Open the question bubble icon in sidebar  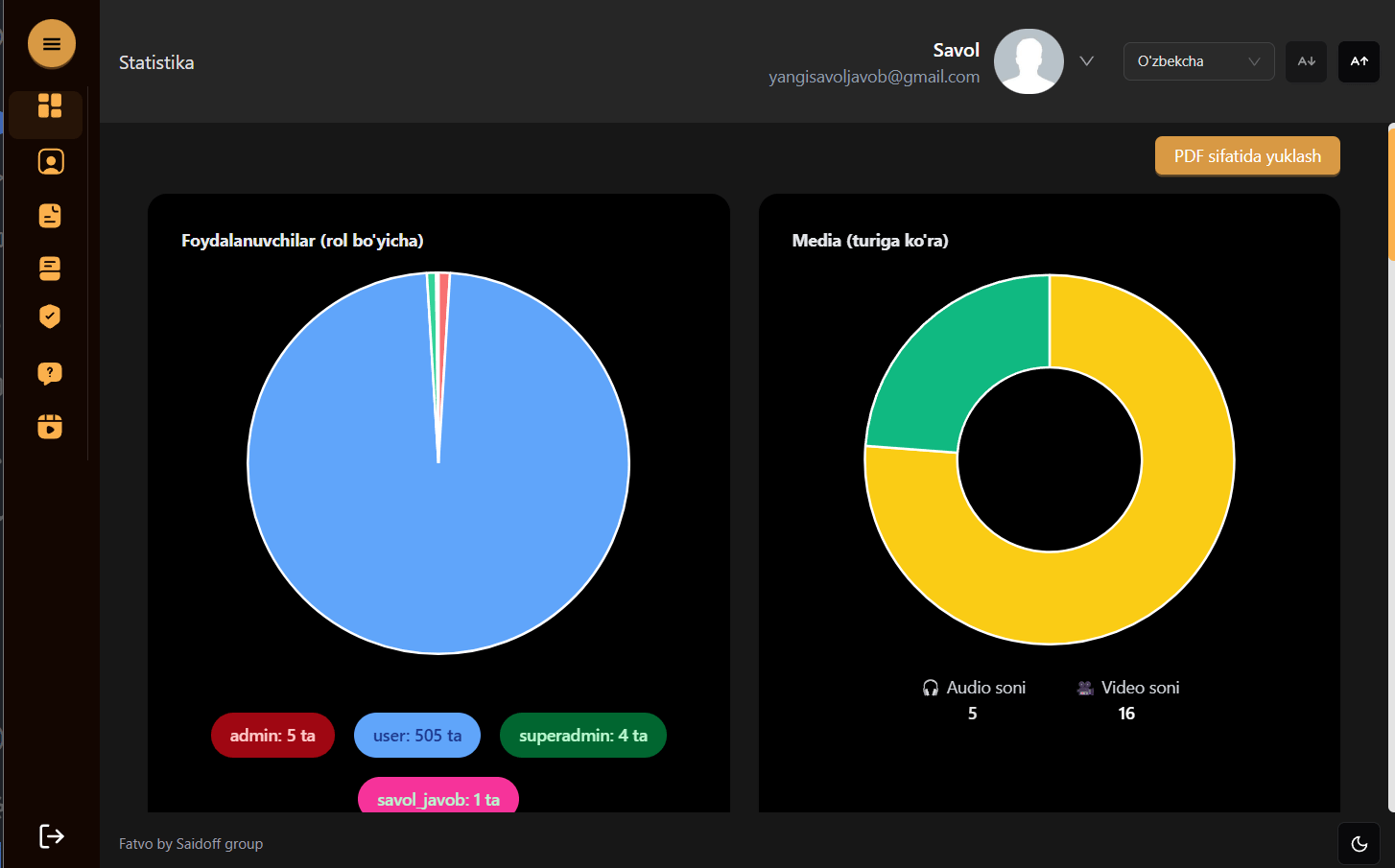pos(50,373)
